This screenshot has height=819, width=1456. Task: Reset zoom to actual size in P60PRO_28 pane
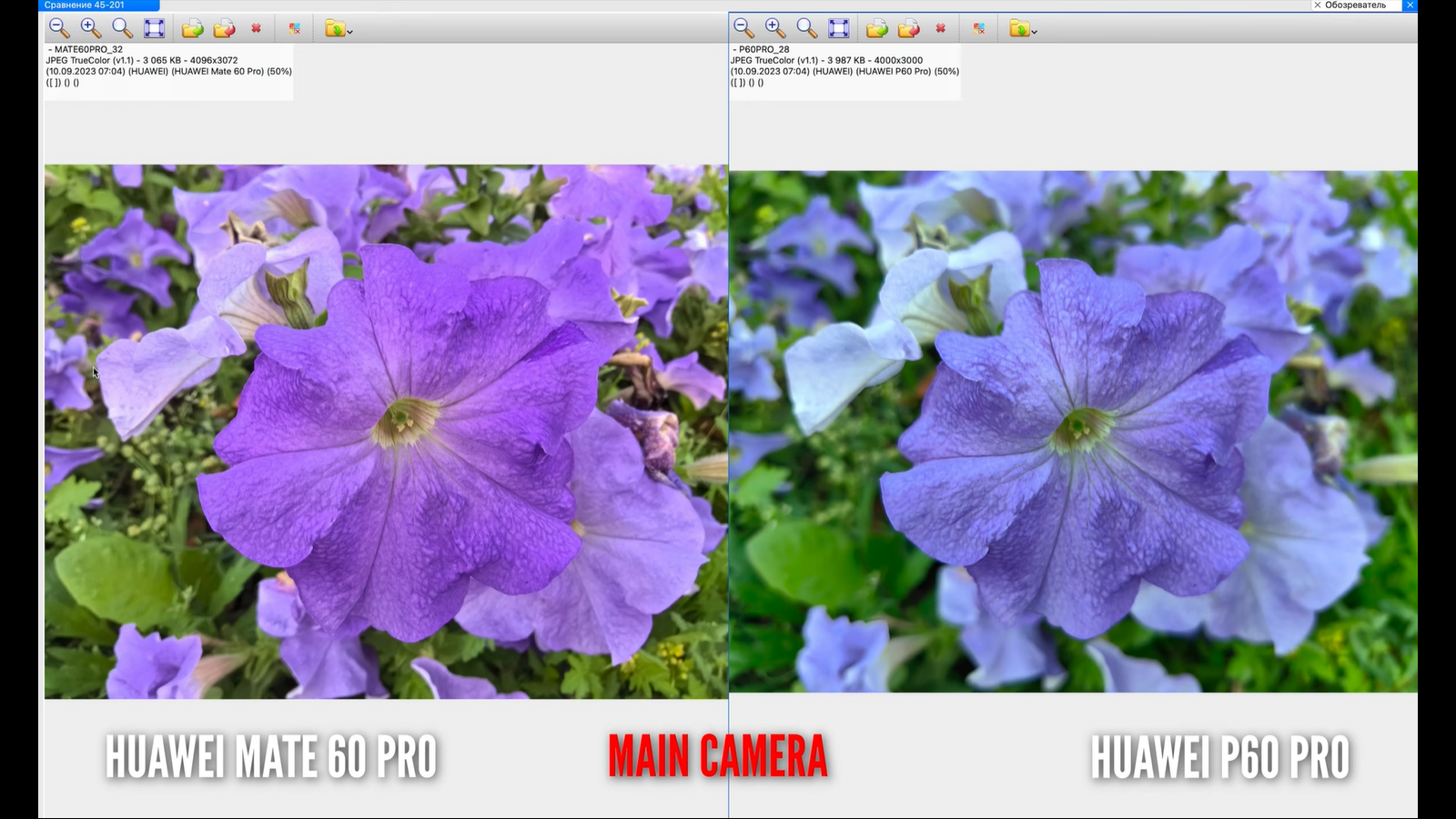(x=806, y=28)
